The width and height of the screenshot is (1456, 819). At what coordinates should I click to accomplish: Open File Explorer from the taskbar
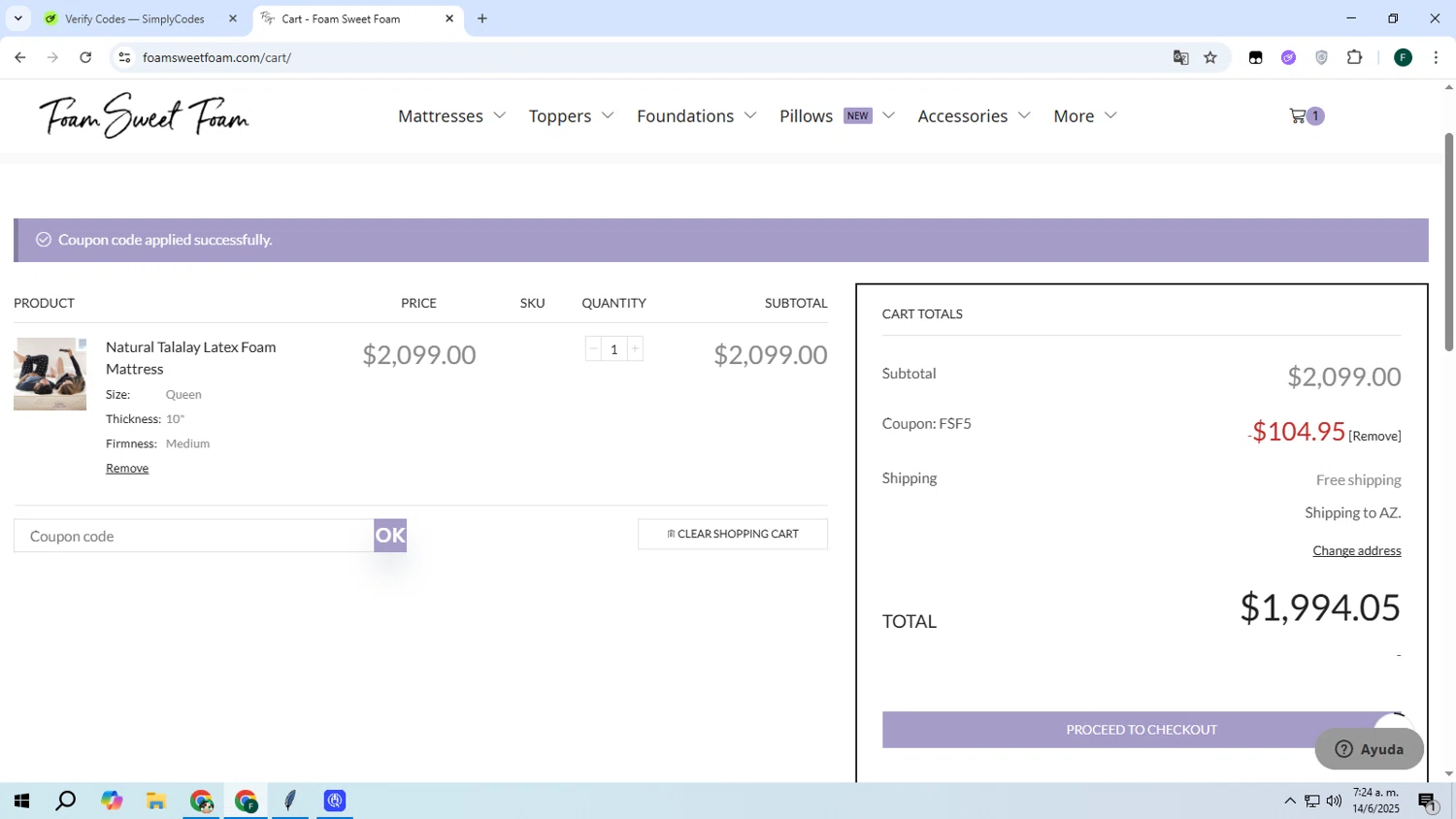coord(156,801)
